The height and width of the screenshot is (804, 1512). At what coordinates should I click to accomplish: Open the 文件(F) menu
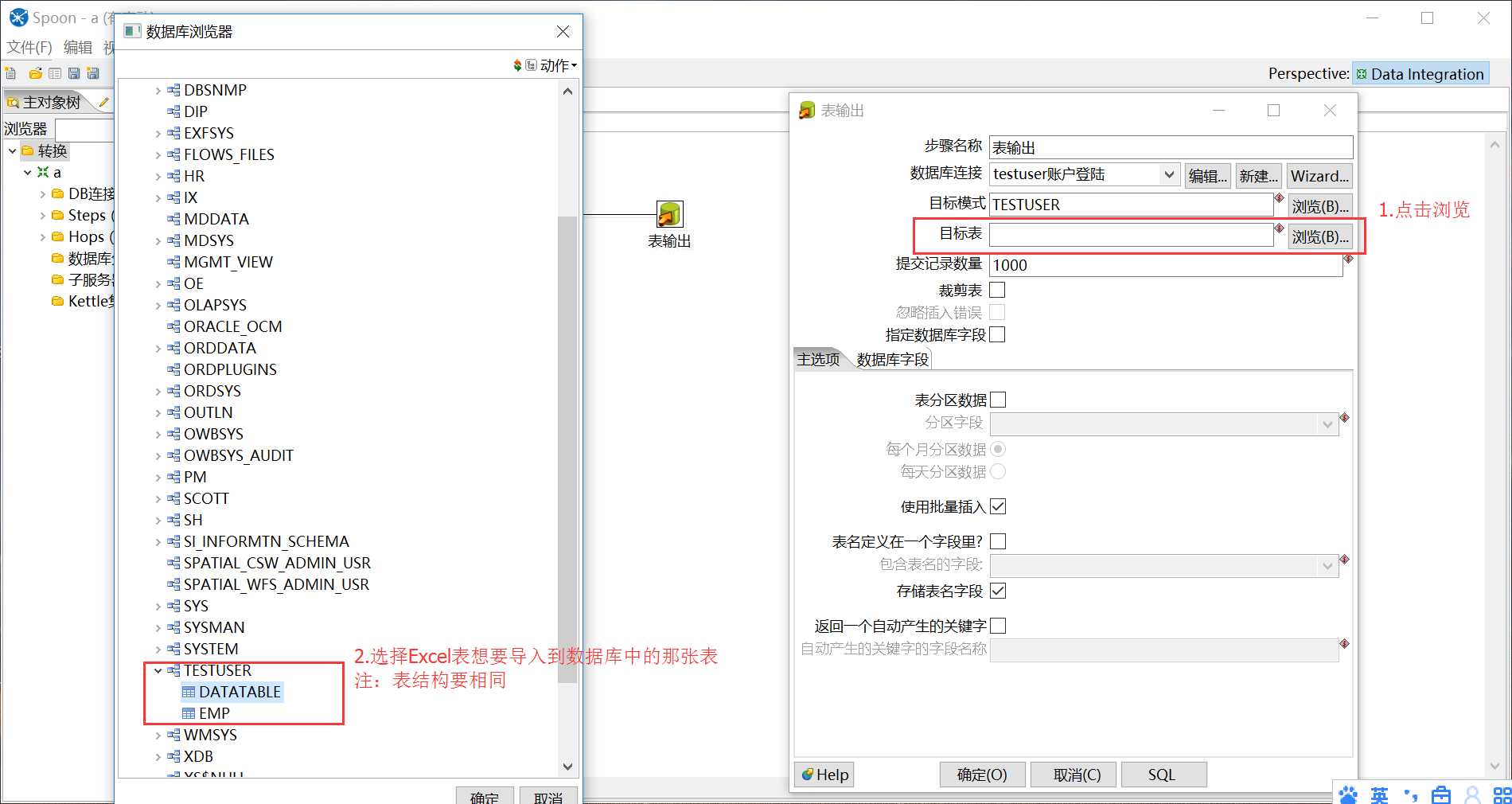click(29, 47)
